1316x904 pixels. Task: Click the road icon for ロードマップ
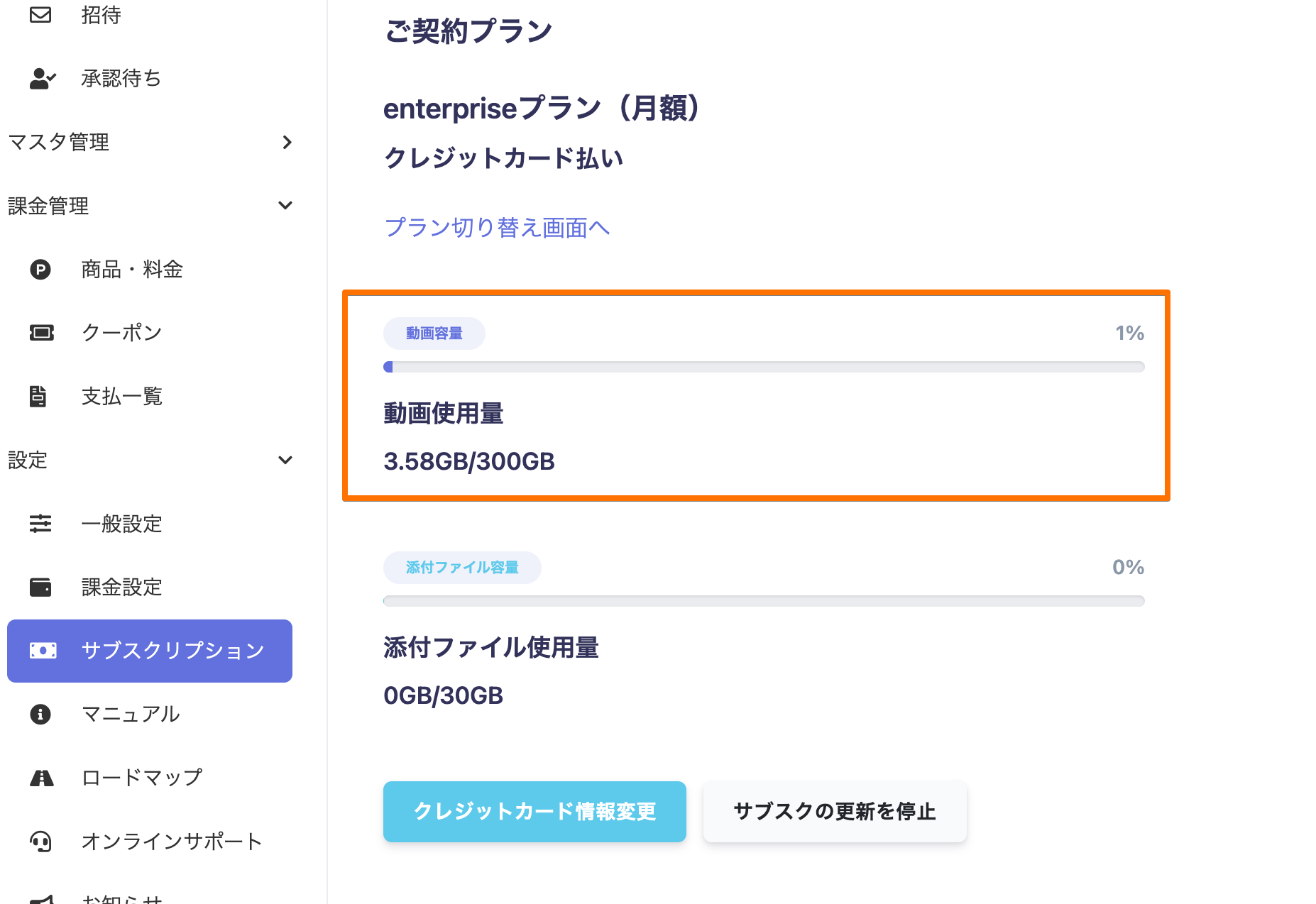point(42,778)
